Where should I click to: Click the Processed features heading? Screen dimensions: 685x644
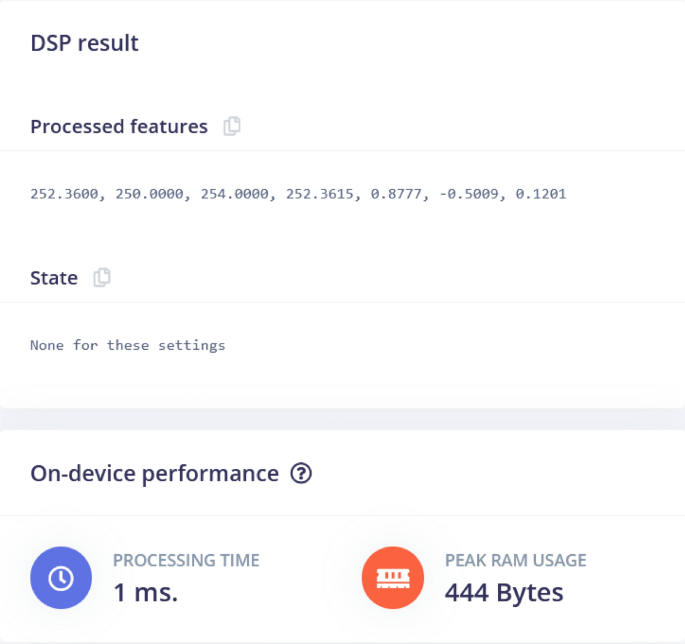click(x=119, y=127)
